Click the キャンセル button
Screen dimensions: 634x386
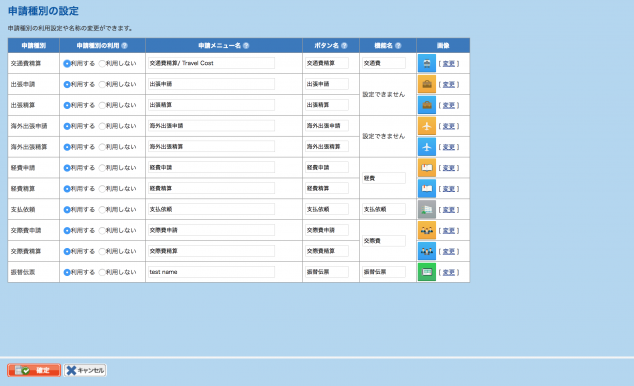coord(85,370)
